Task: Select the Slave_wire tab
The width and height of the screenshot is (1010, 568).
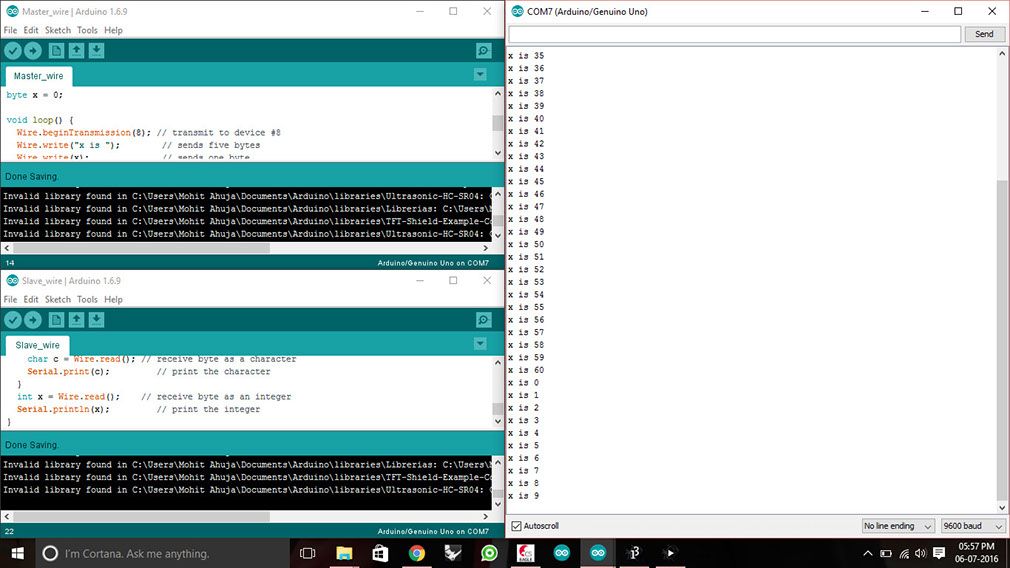Action: [37, 345]
